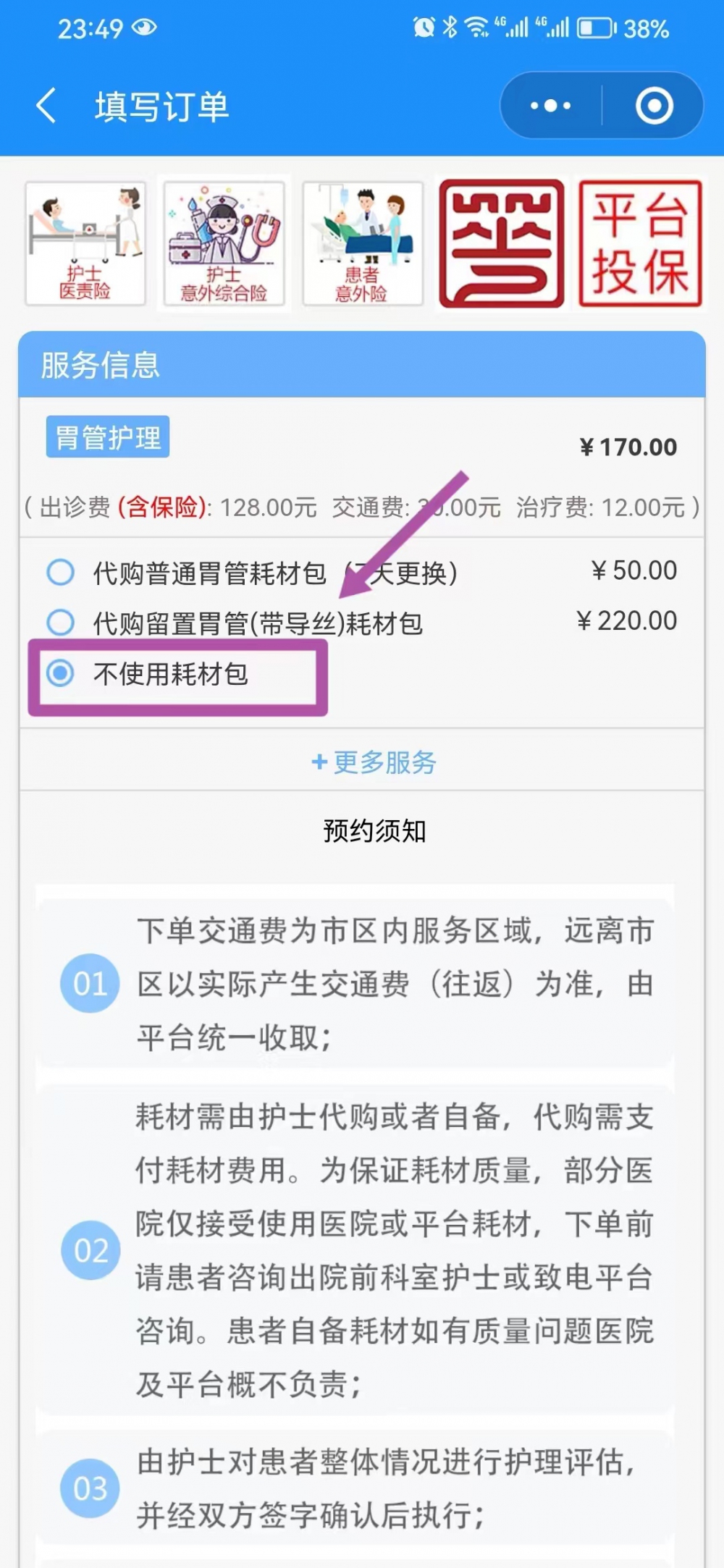
Task: Tap the circular close mini program icon
Action: pyautogui.click(x=654, y=106)
